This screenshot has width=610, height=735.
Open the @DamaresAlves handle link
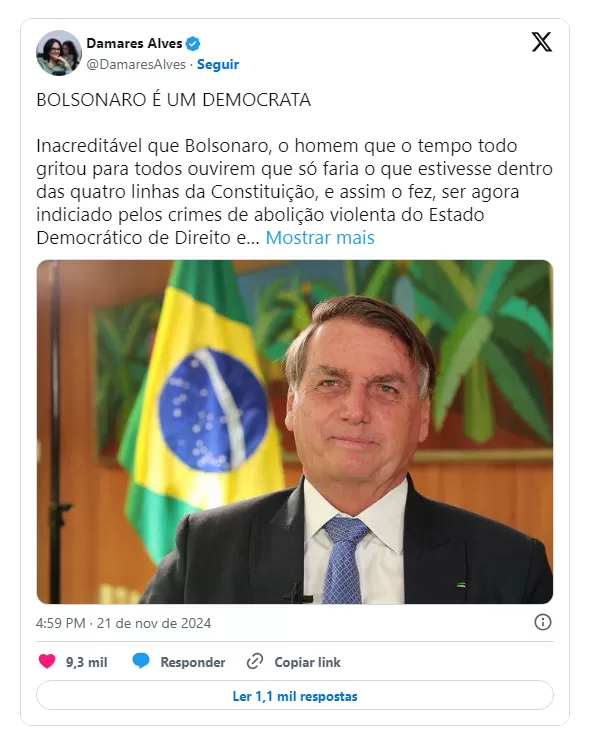(x=136, y=64)
